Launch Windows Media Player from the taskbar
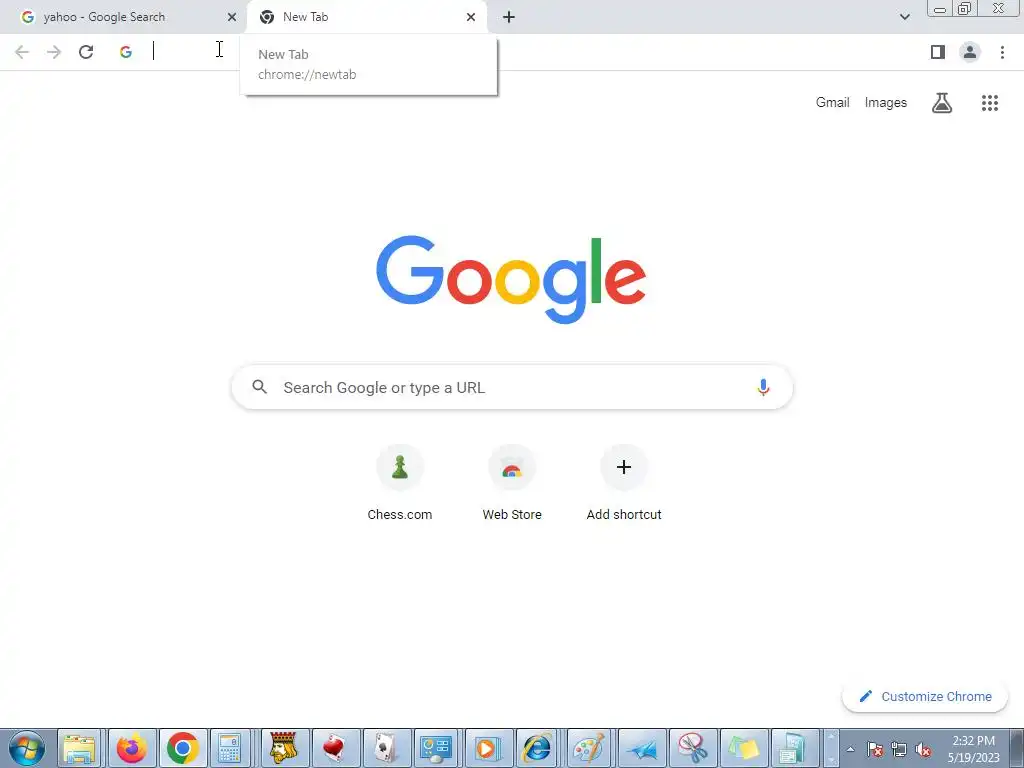 (487, 748)
